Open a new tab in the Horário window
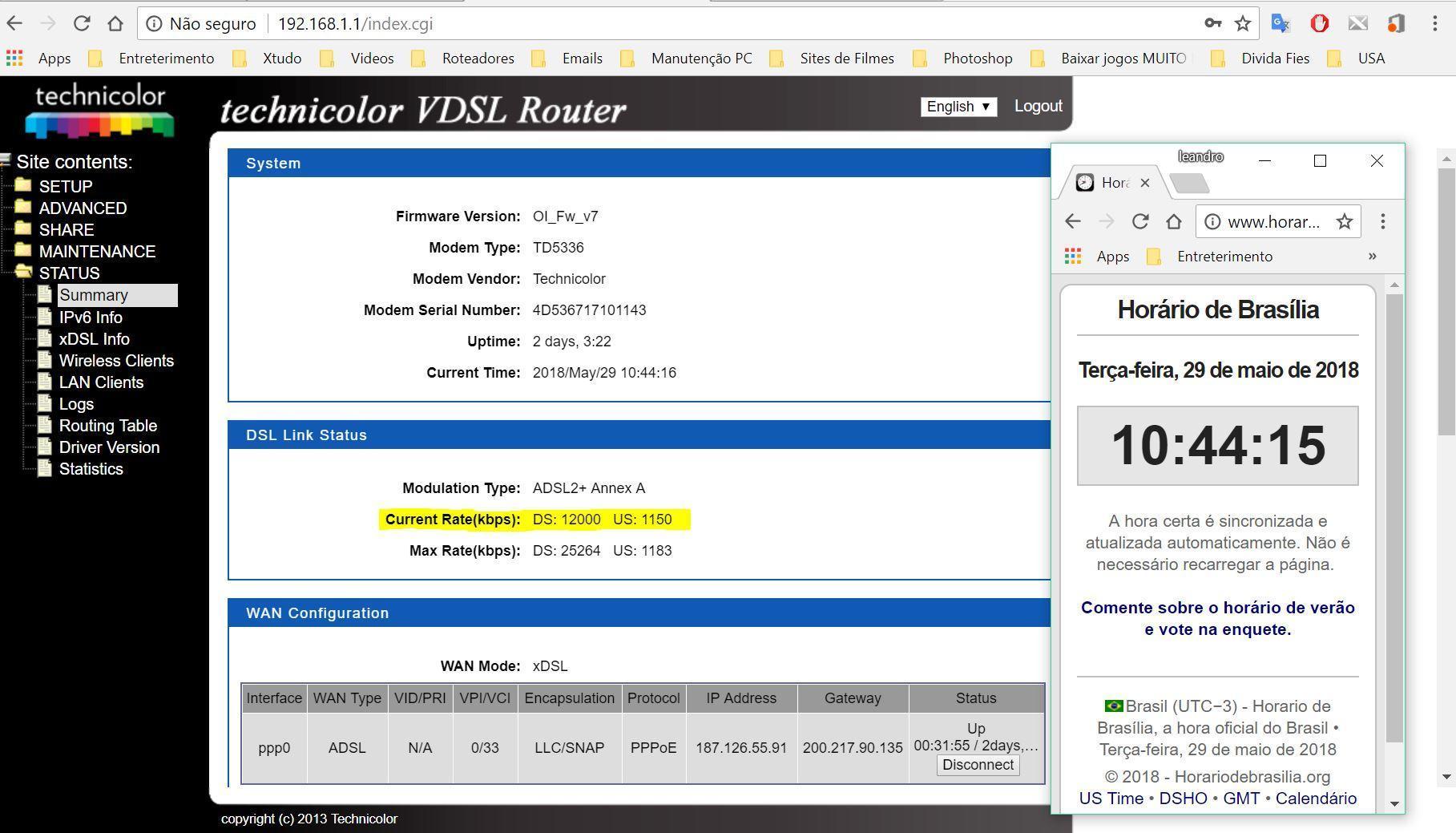 click(1189, 184)
